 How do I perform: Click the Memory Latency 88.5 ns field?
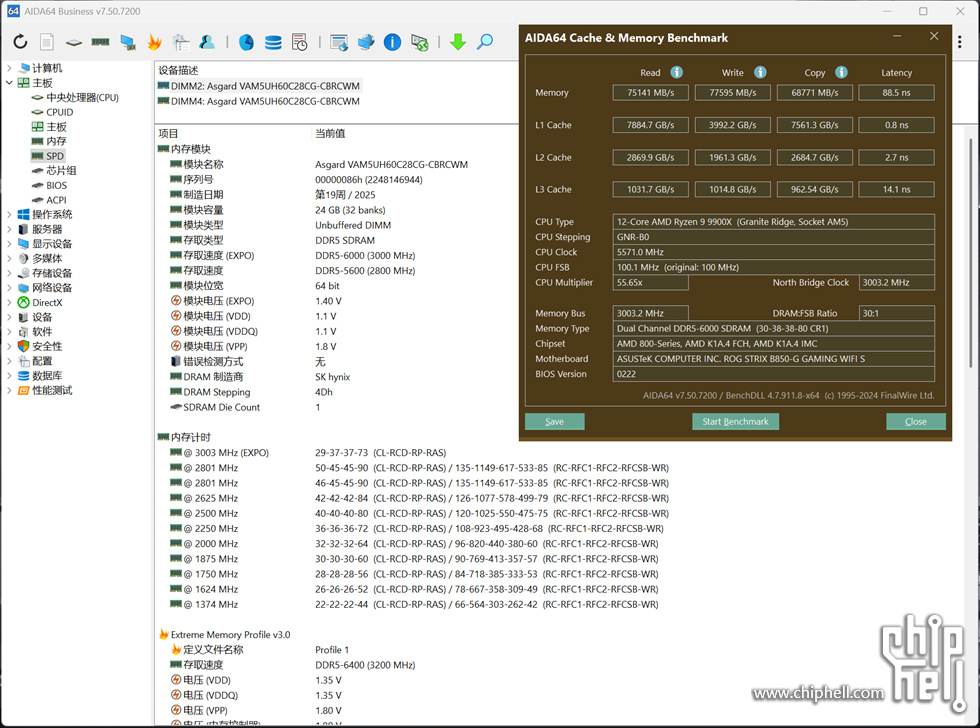tap(896, 92)
